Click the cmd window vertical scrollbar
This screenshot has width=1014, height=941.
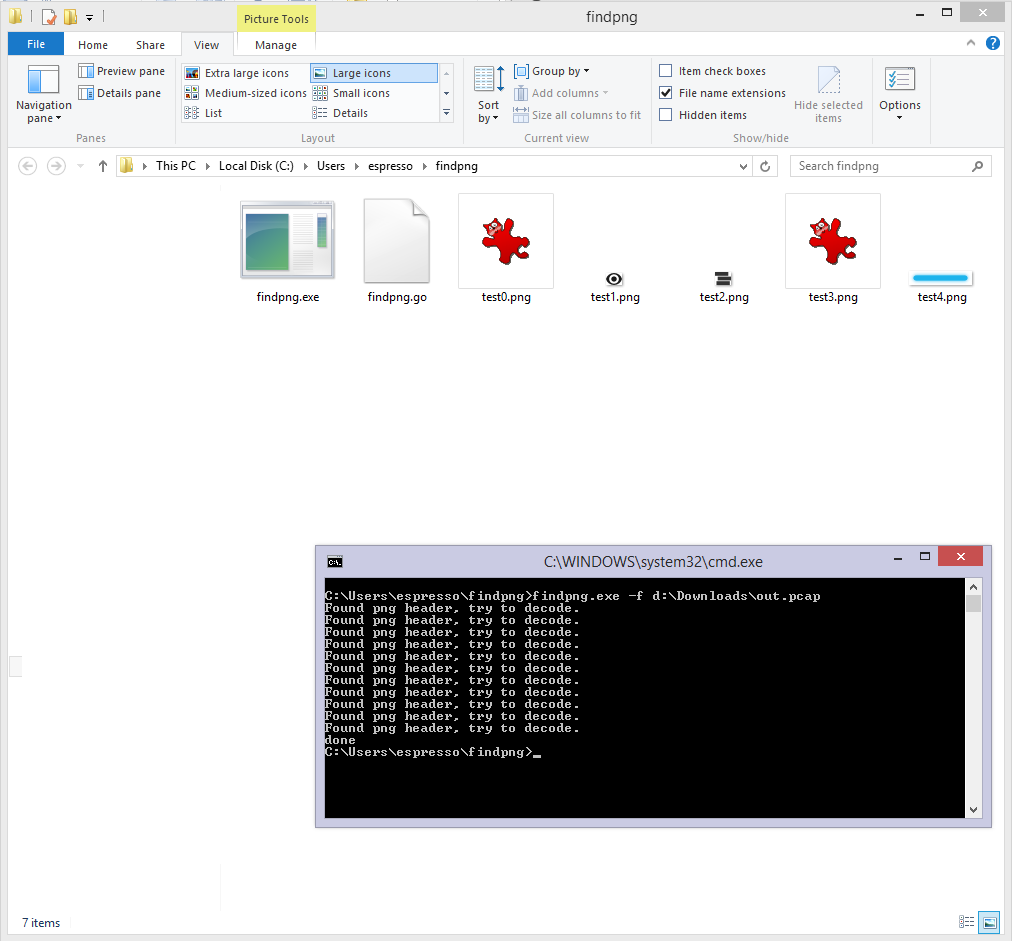[x=973, y=700]
